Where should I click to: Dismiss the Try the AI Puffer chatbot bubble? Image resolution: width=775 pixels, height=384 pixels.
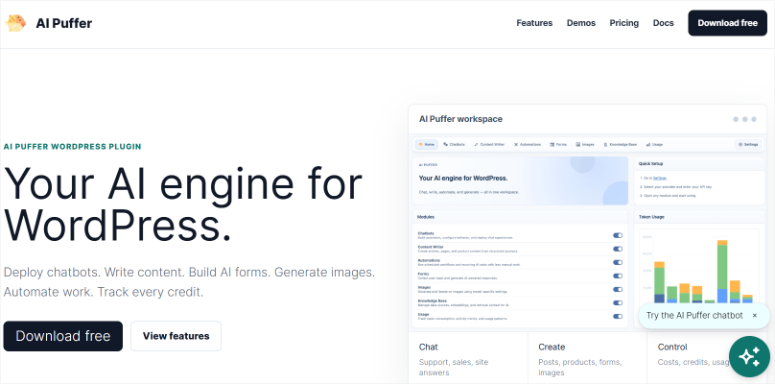754,315
